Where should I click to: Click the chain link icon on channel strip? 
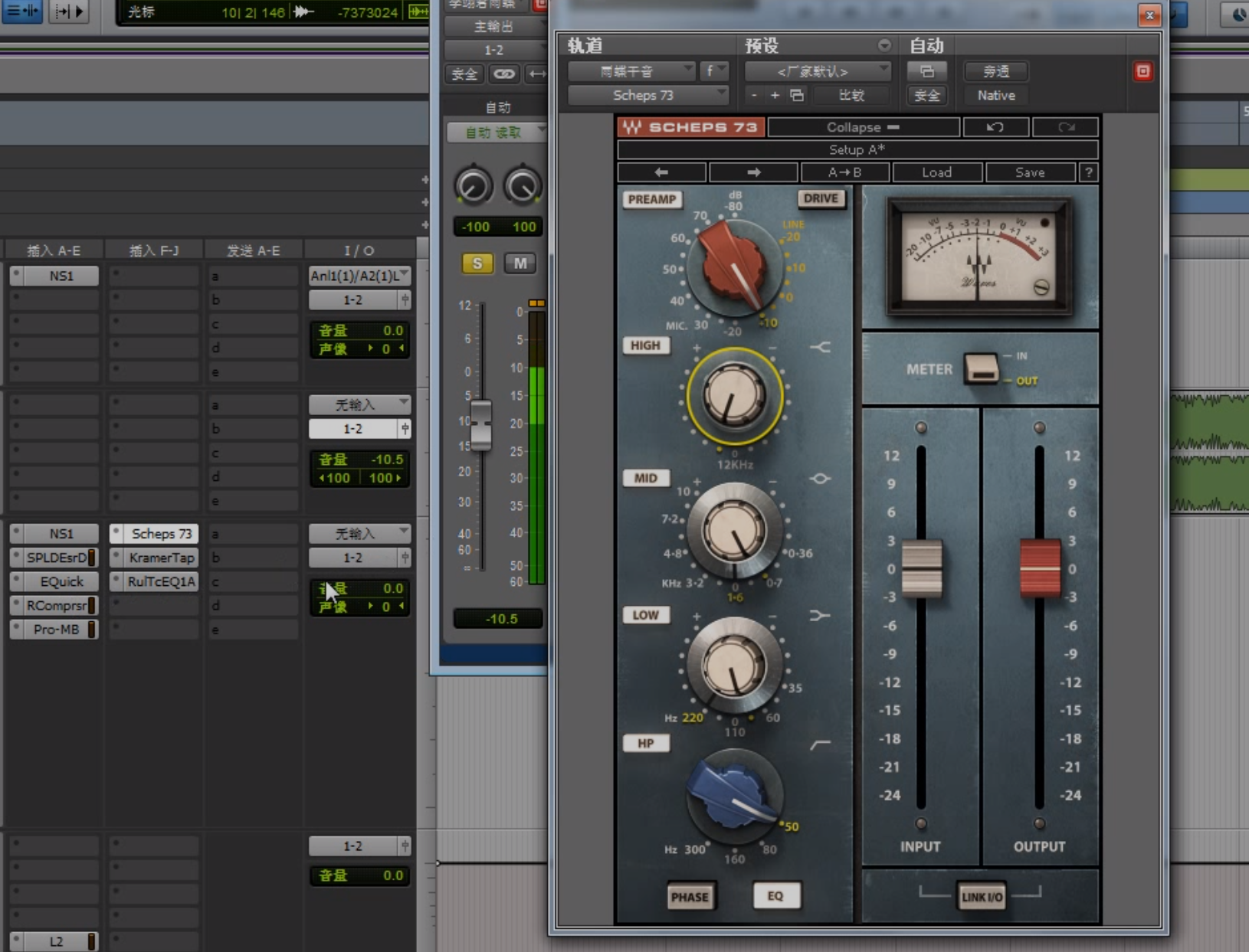click(503, 74)
